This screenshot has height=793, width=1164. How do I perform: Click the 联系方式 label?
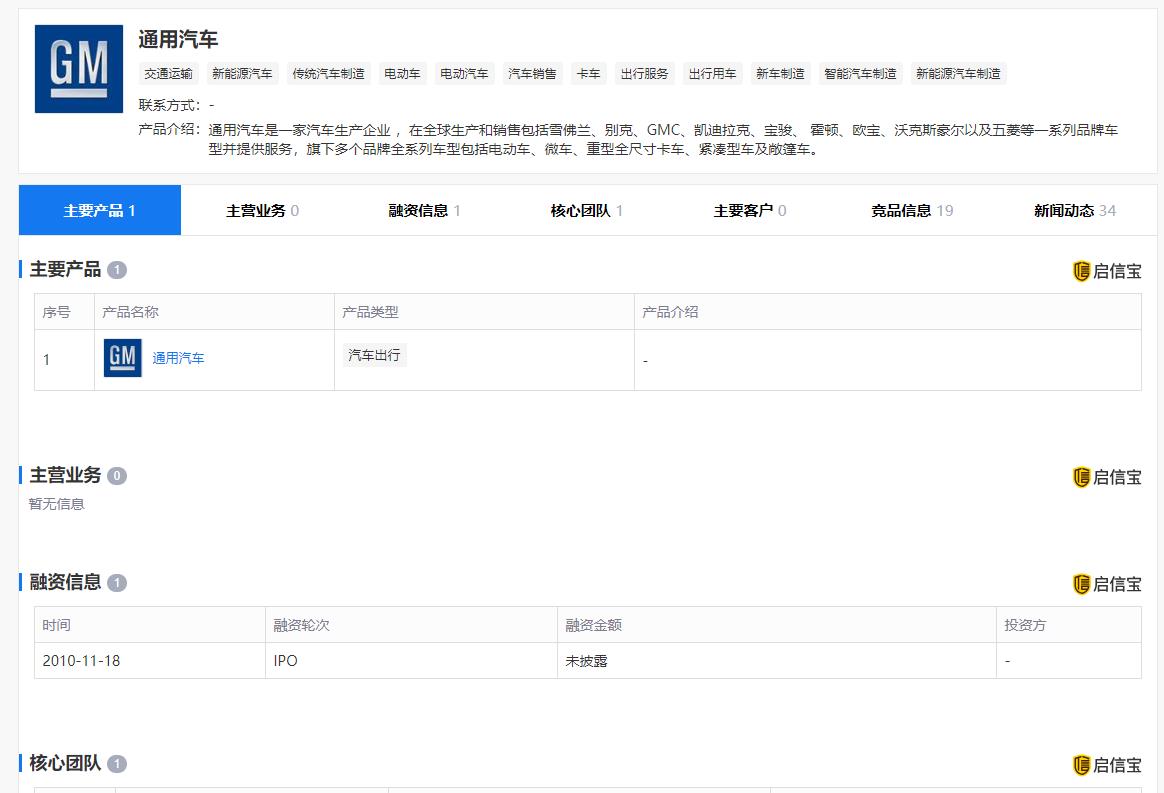coord(169,105)
